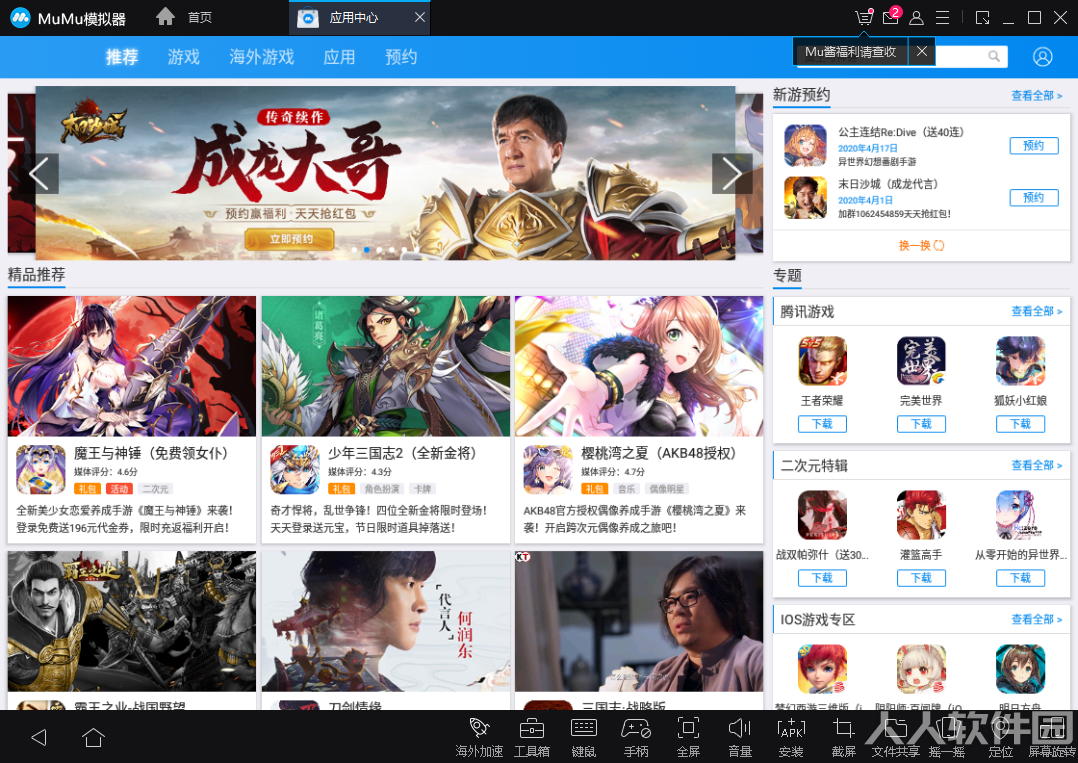
Task: Open the 工具箱 toolbox
Action: click(x=531, y=737)
